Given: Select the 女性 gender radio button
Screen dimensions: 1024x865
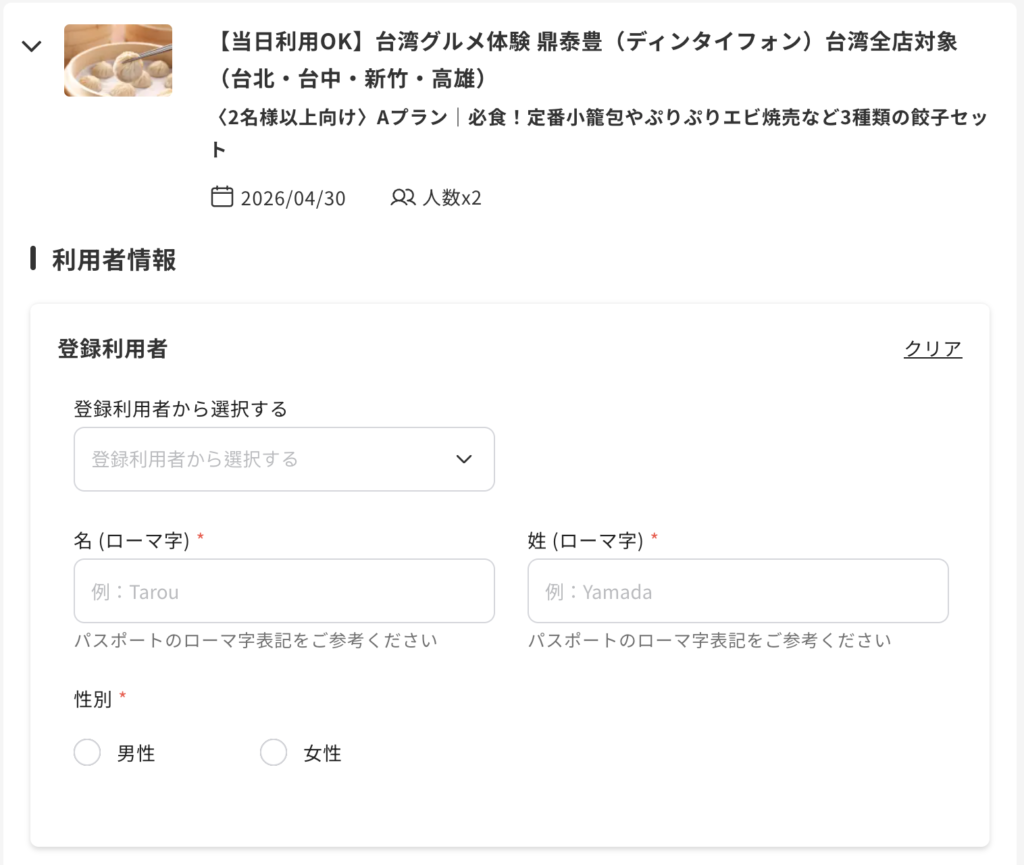Looking at the screenshot, I should 274,752.
